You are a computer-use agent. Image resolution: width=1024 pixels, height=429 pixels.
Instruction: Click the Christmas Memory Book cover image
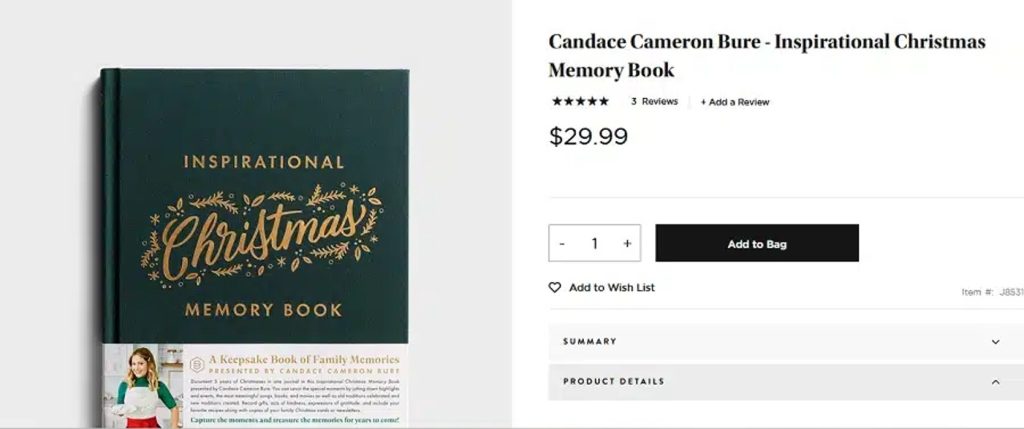pos(255,248)
